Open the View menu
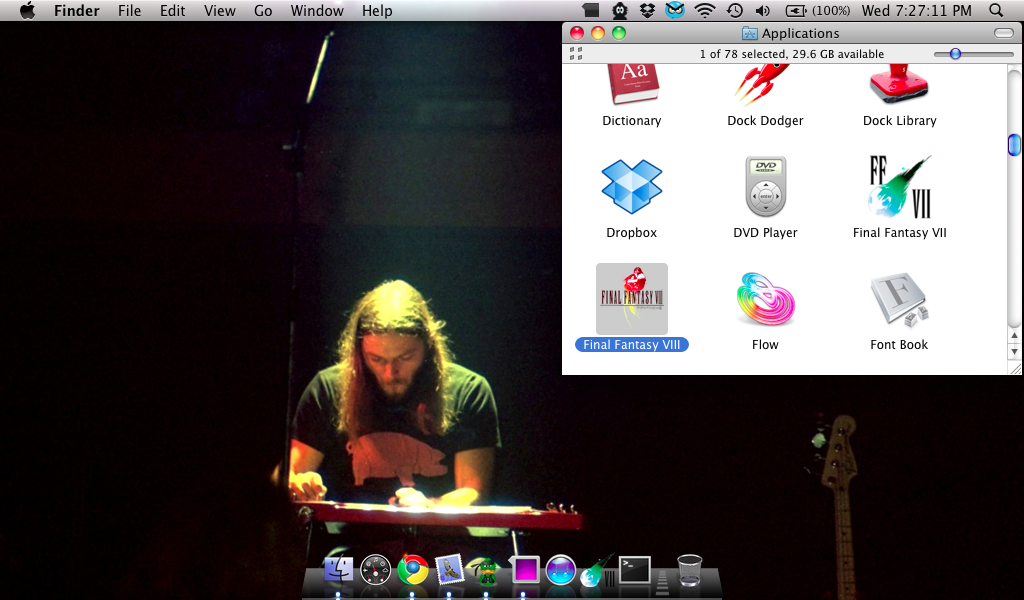 pos(219,10)
